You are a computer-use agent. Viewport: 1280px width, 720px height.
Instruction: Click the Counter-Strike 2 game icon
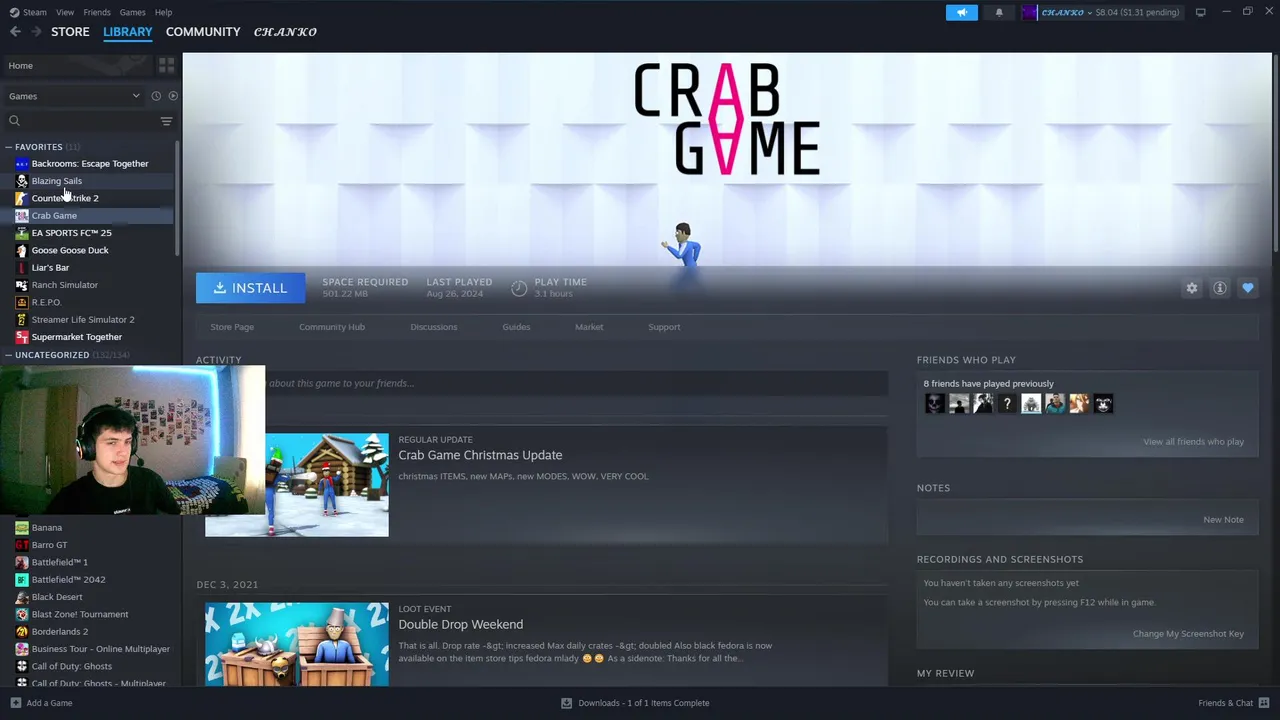click(22, 198)
